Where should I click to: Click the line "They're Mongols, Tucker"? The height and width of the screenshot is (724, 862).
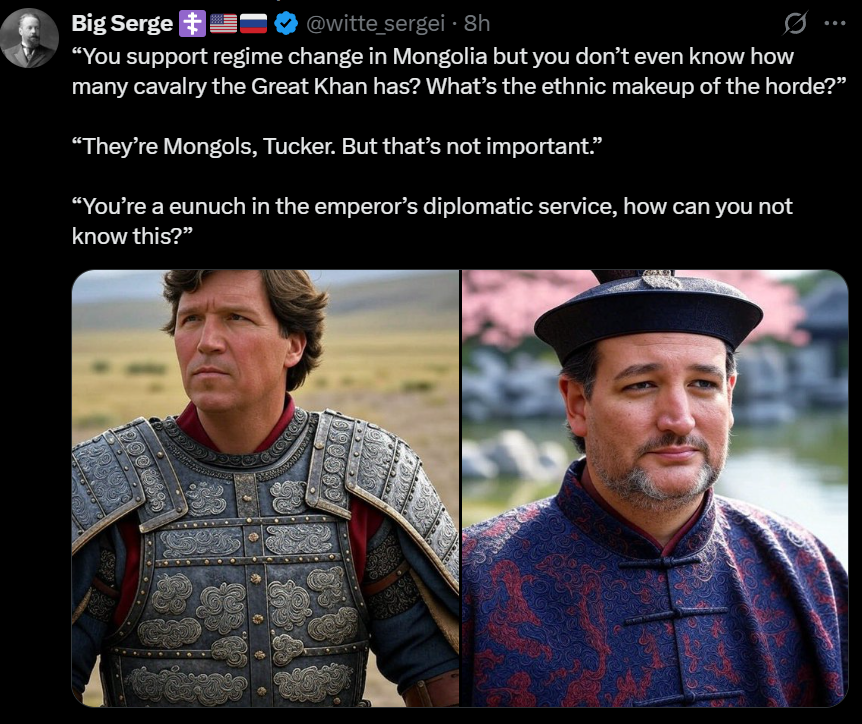click(x=337, y=146)
